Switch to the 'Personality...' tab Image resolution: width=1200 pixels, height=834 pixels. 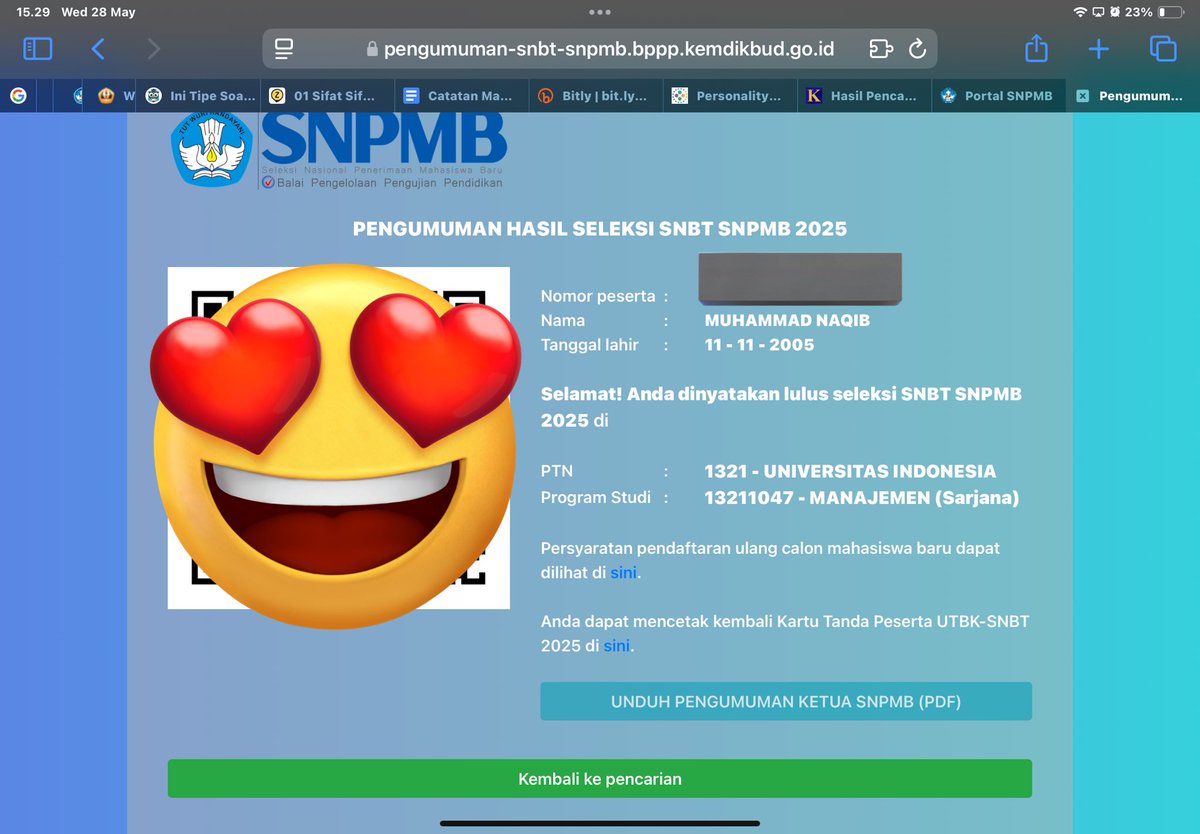coord(729,96)
